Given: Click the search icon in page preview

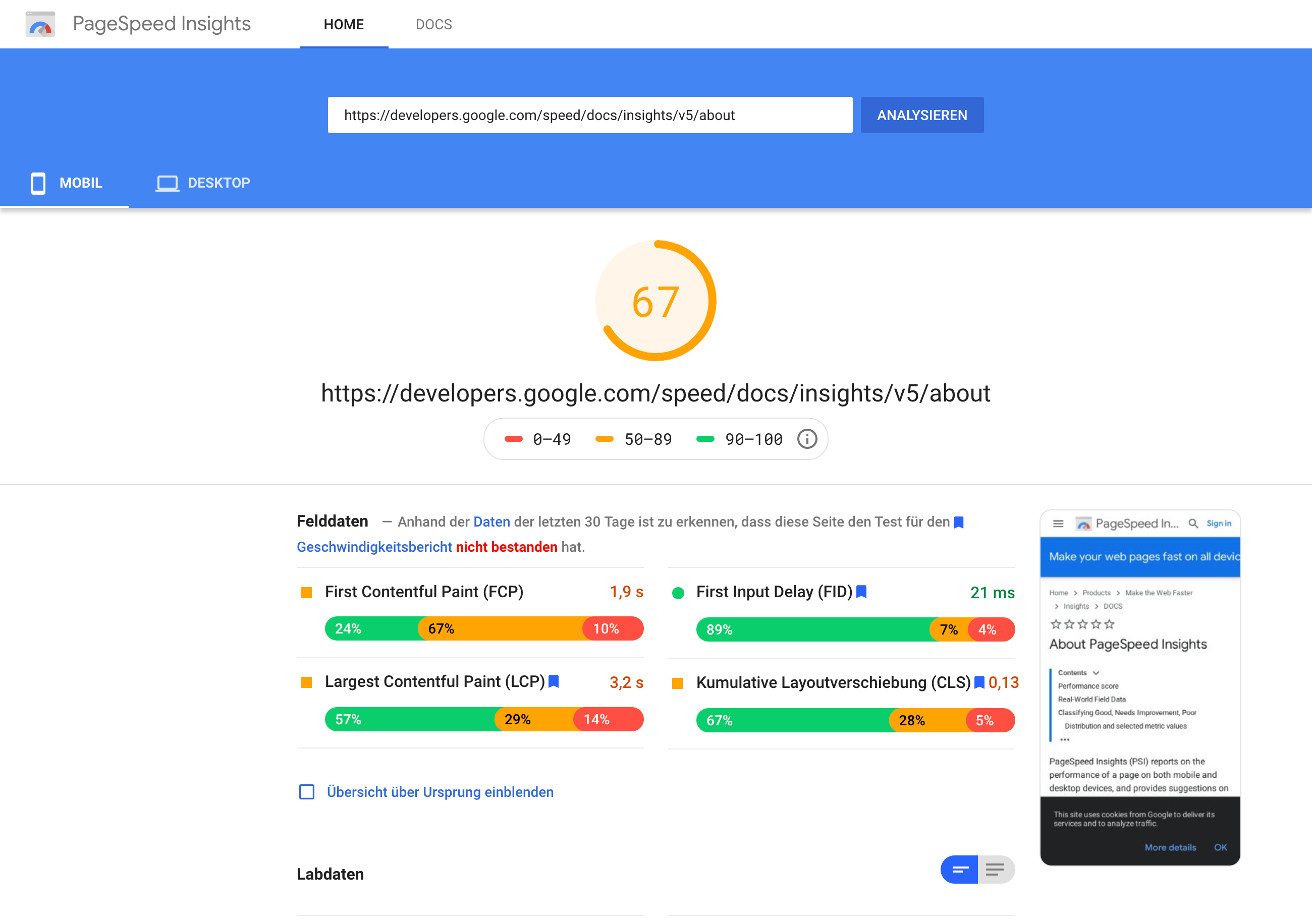Looking at the screenshot, I should (1193, 523).
